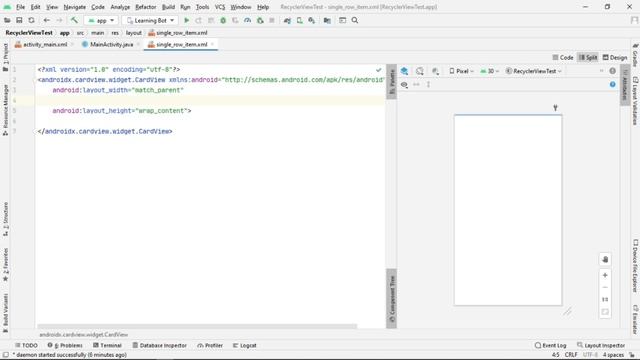This screenshot has height=360, width=640.
Task: Open the Terminal tool window
Action: (107, 345)
